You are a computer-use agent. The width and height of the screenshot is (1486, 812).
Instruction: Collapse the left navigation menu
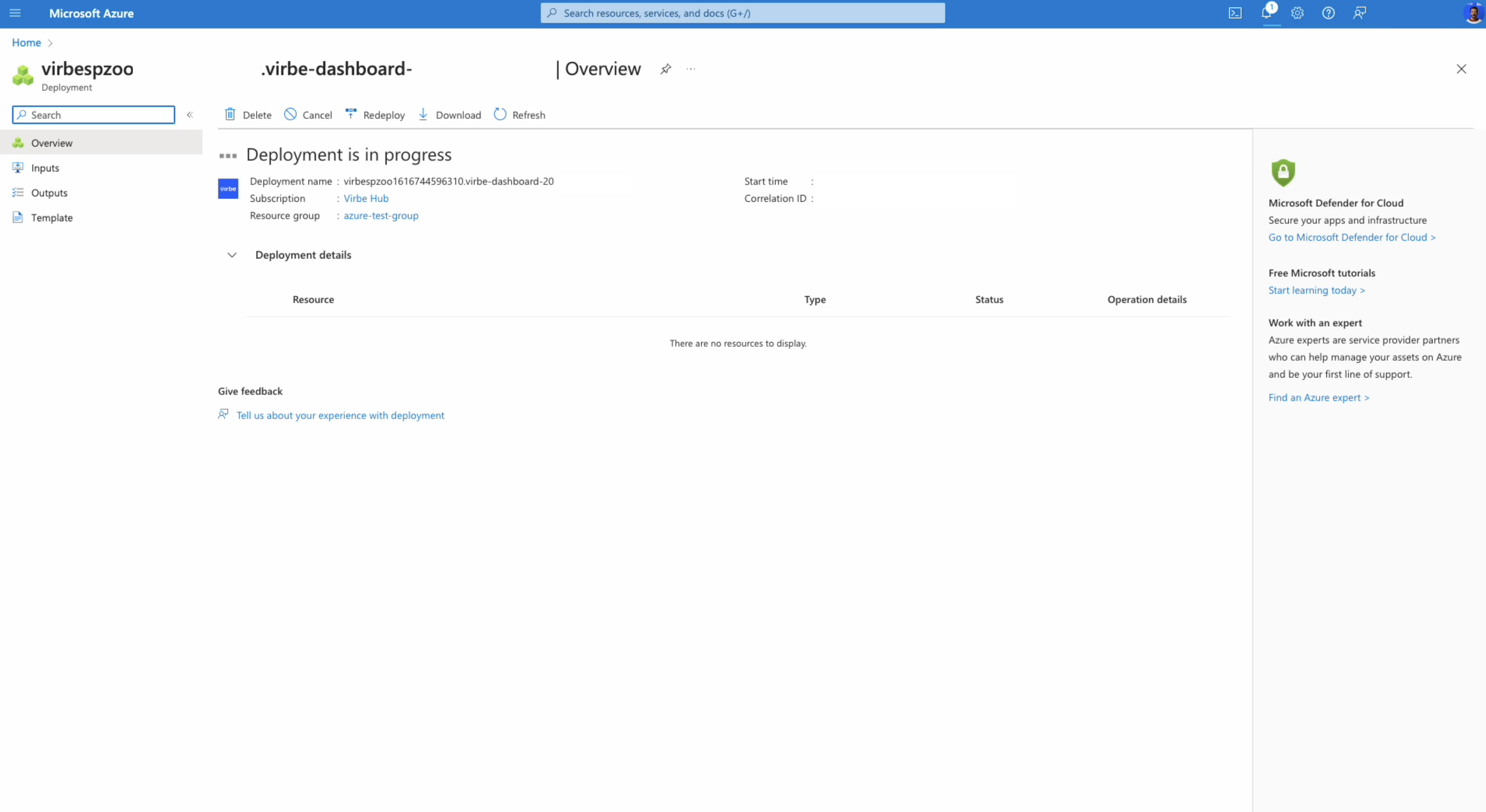coord(190,115)
